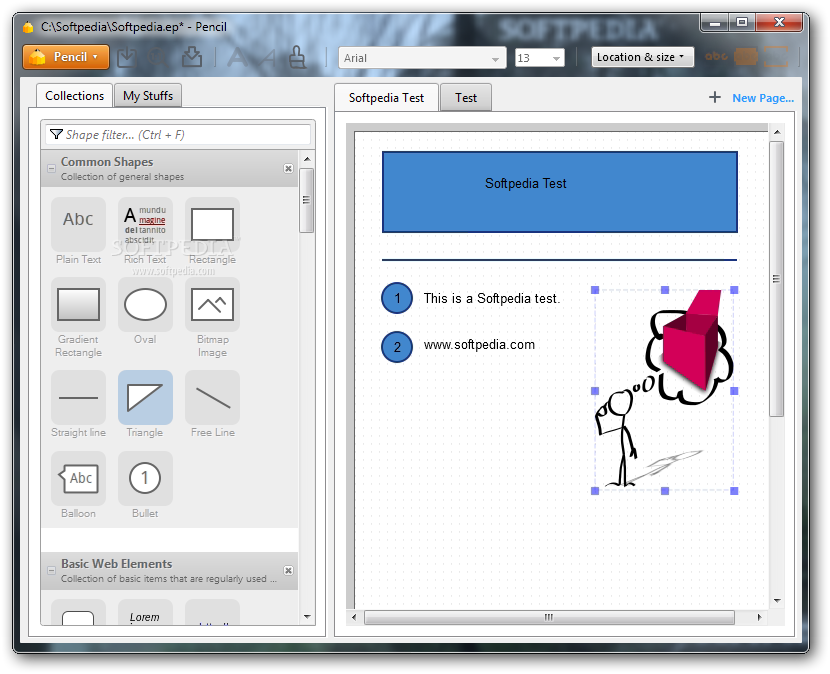
Task: Click the slanted A font toolbar icon
Action: 268,57
